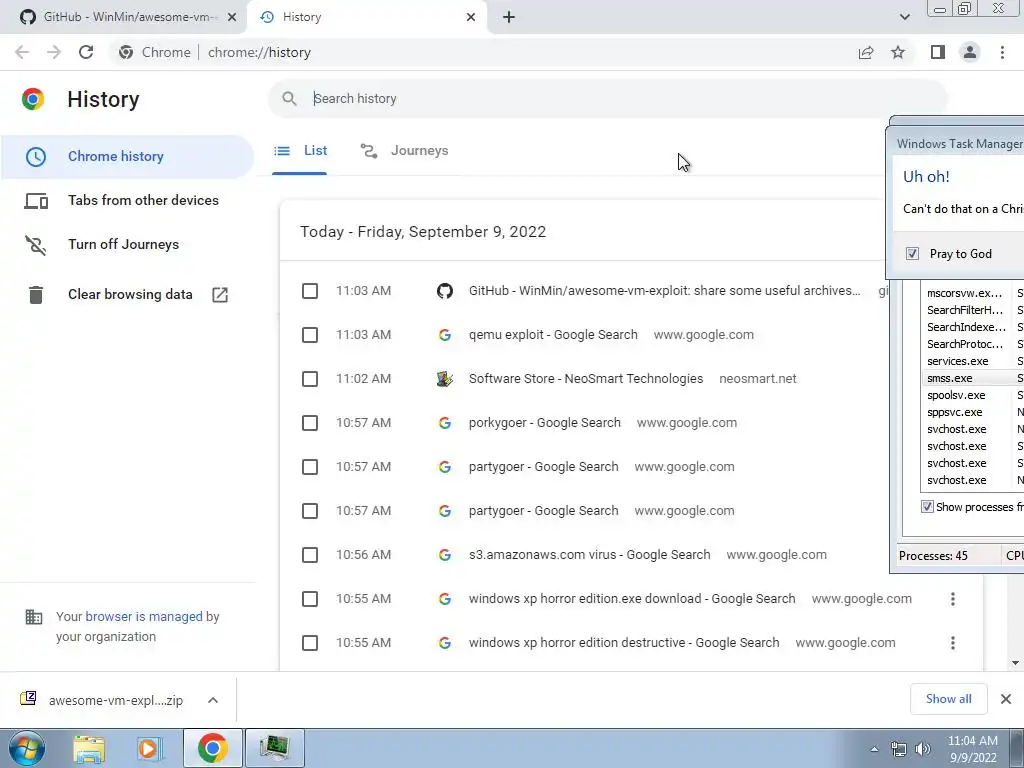Reload the history page

(x=86, y=52)
